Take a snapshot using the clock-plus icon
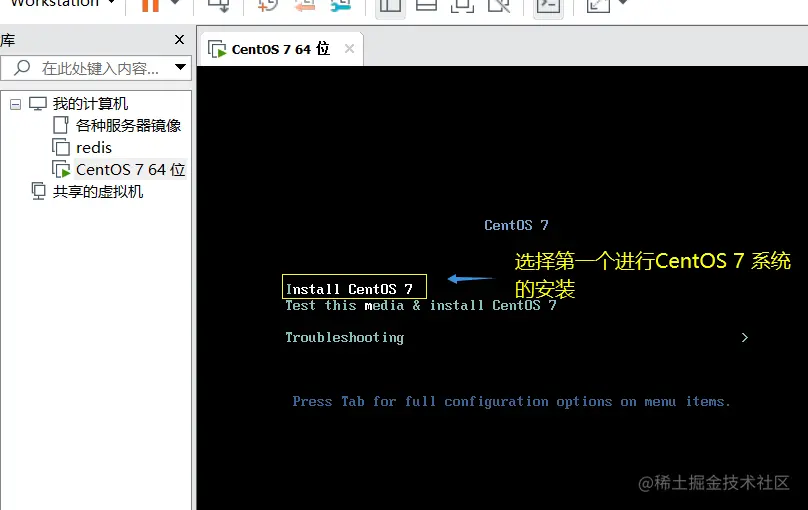Viewport: 808px width, 510px height. pyautogui.click(x=267, y=5)
